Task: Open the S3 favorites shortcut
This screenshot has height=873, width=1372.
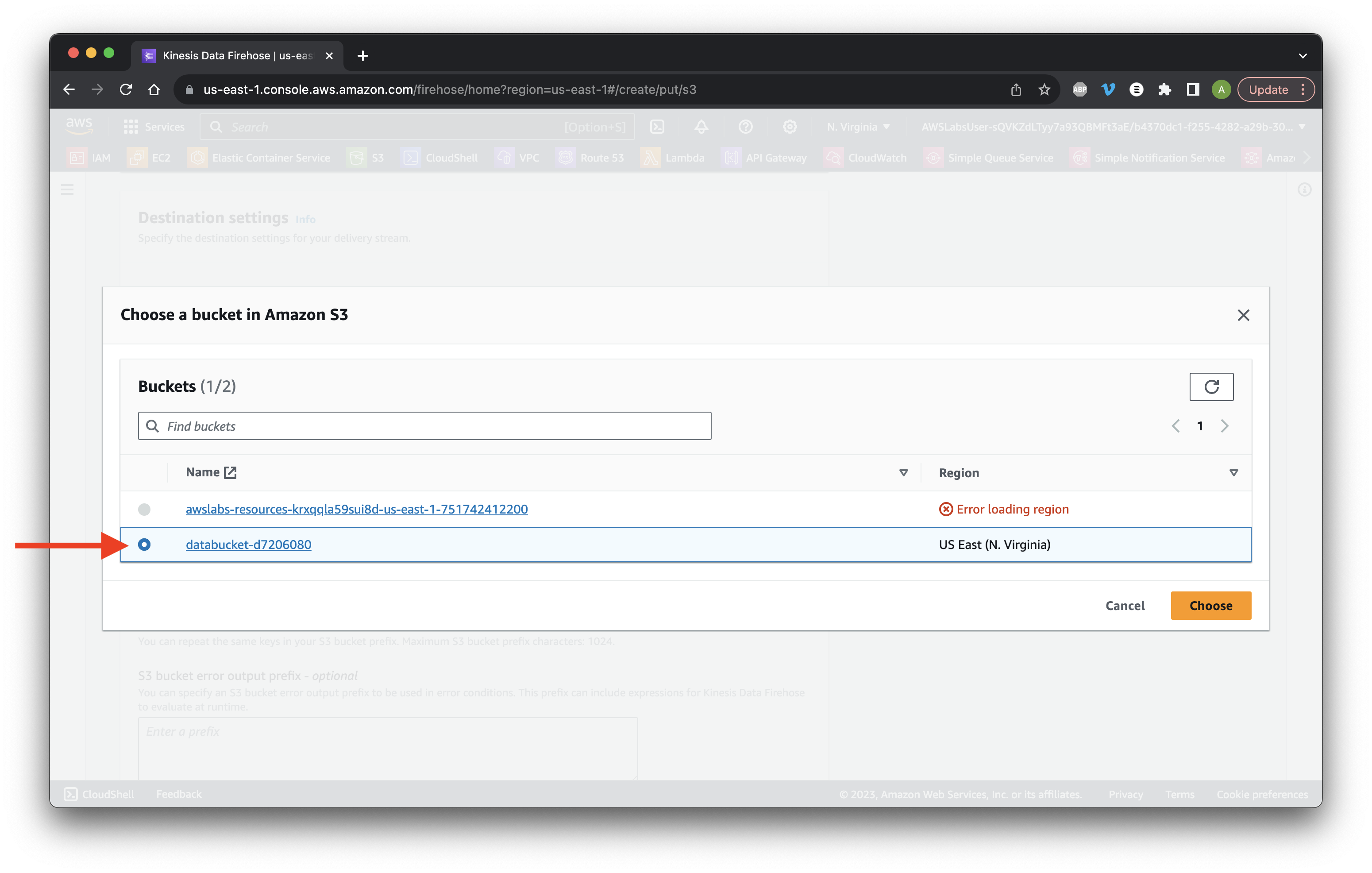Action: (x=366, y=158)
